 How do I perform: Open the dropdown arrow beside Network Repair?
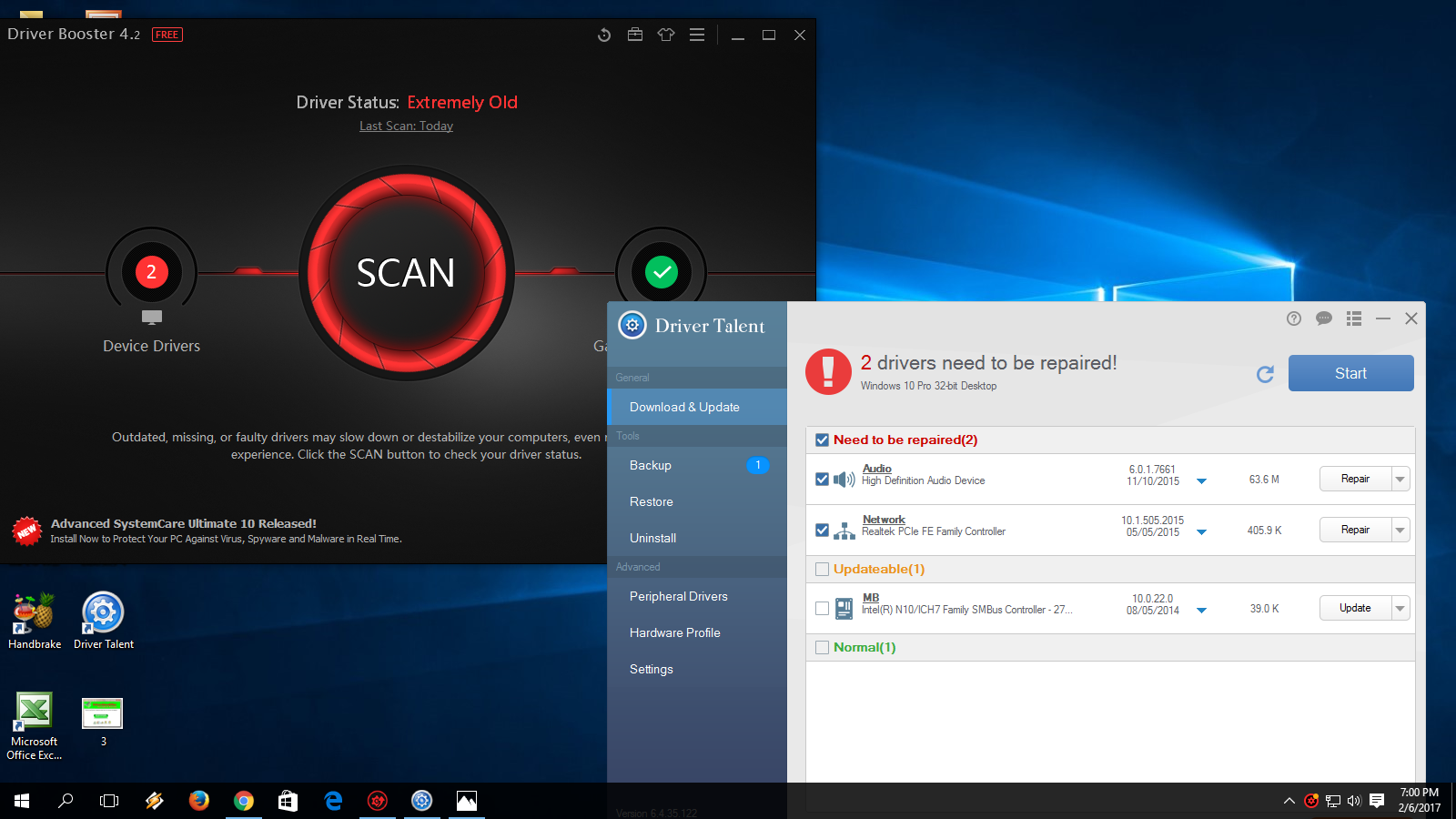[1400, 530]
